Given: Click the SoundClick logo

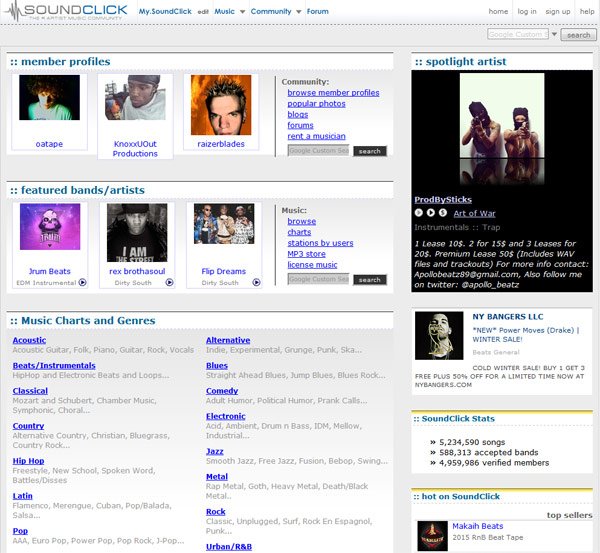Looking at the screenshot, I should (66, 11).
